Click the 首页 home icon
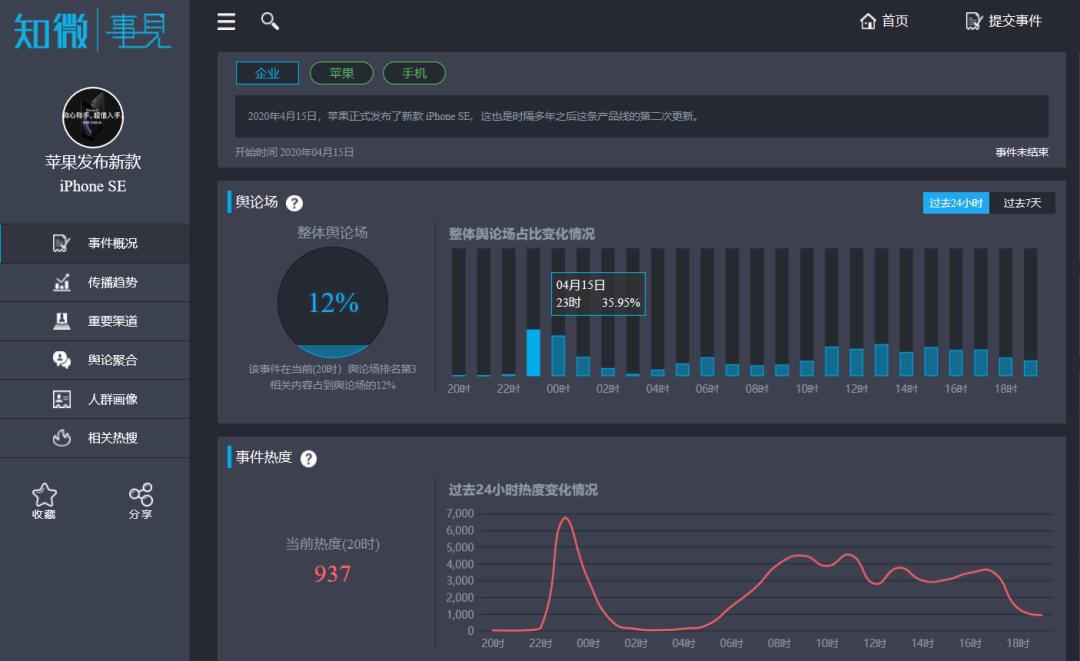Image resolution: width=1080 pixels, height=661 pixels. point(868,21)
